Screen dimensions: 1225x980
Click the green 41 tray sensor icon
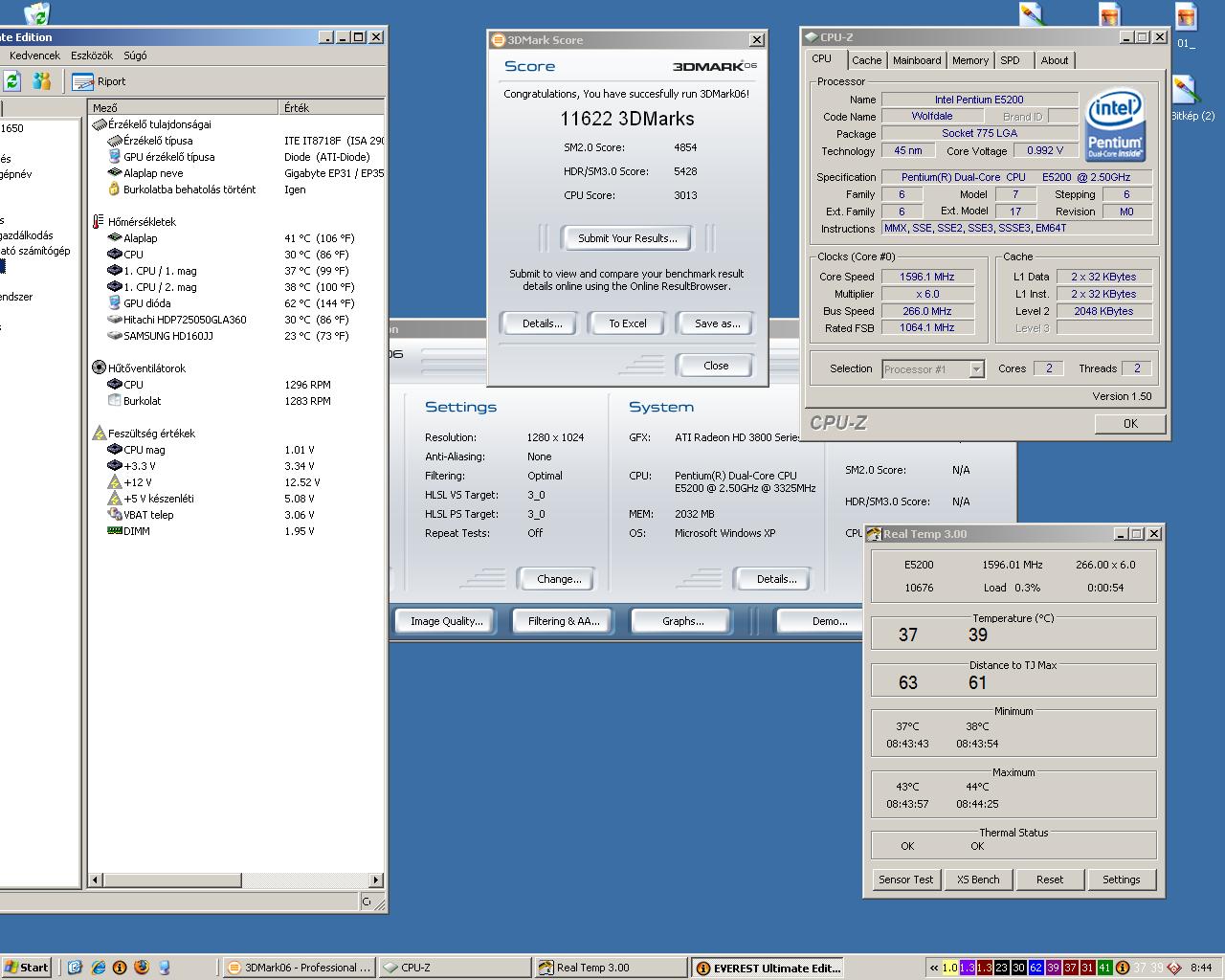[1104, 968]
